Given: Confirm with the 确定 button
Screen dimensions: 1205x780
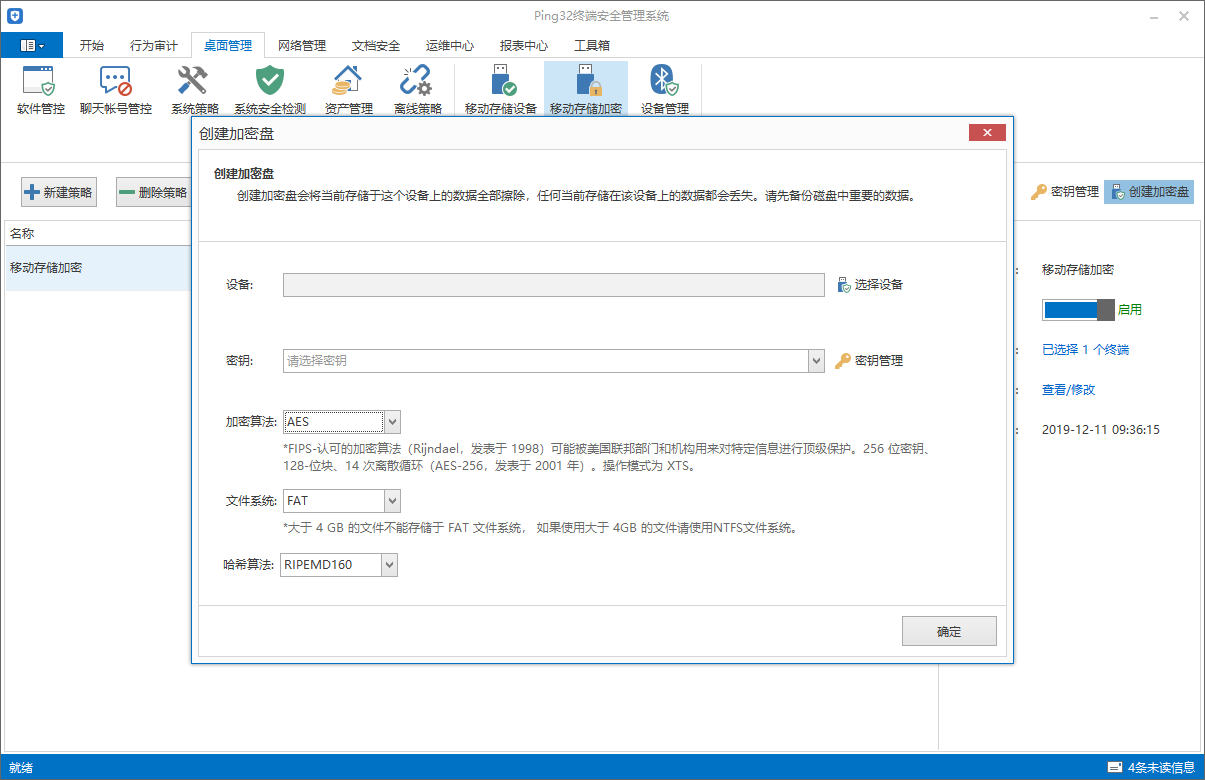Looking at the screenshot, I should click(948, 630).
